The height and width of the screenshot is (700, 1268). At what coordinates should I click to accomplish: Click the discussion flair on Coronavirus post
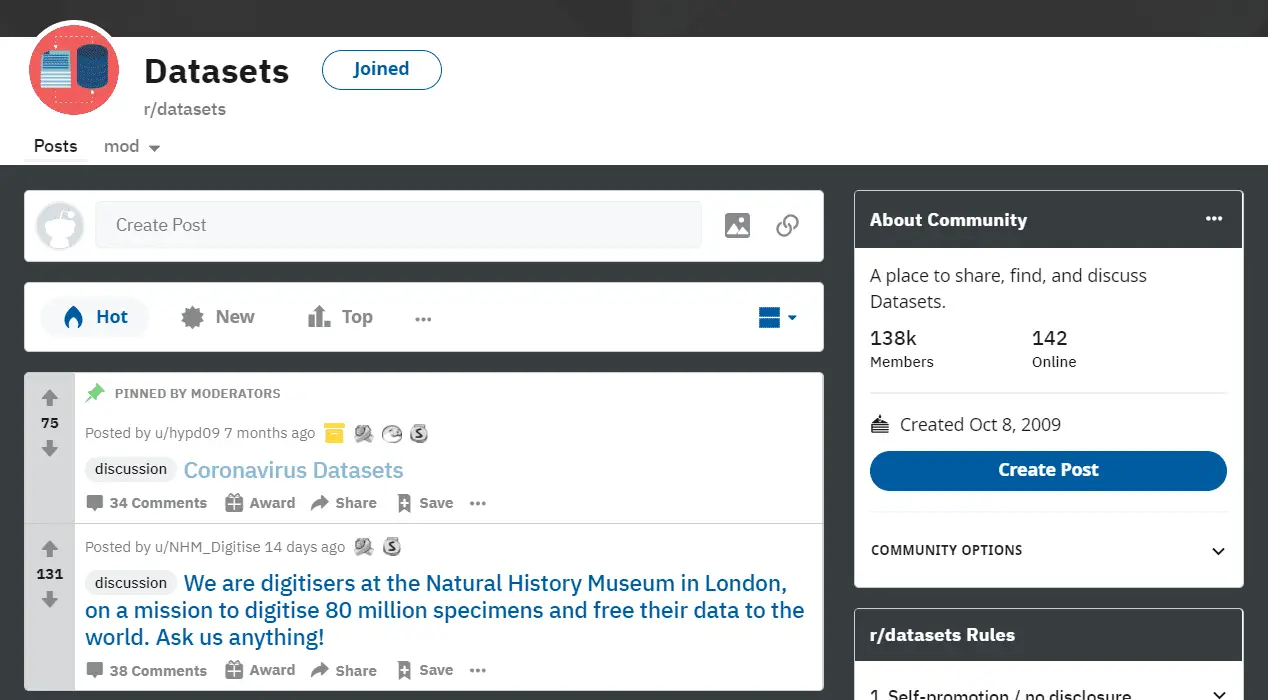pyautogui.click(x=131, y=469)
